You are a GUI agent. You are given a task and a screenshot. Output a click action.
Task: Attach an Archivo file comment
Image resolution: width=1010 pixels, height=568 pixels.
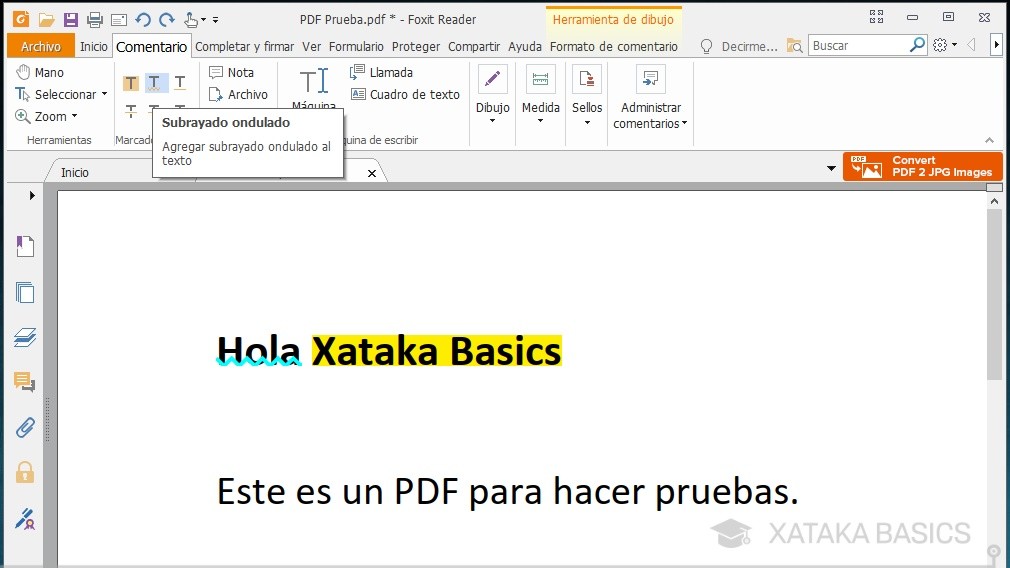(238, 94)
